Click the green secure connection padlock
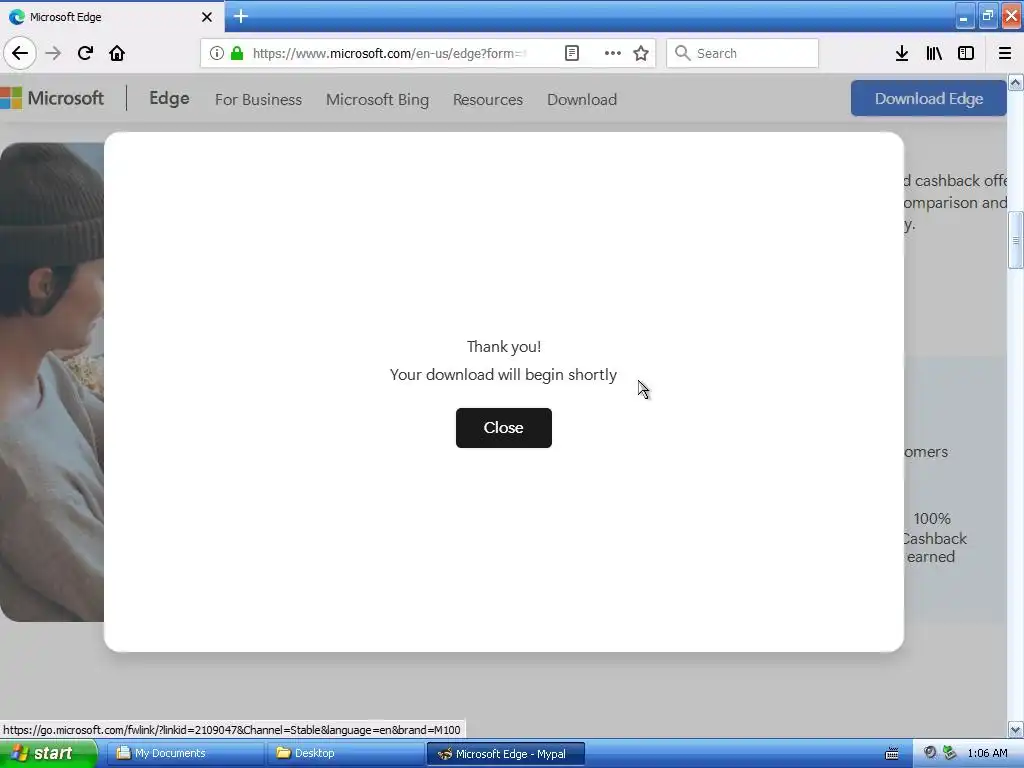 point(237,53)
